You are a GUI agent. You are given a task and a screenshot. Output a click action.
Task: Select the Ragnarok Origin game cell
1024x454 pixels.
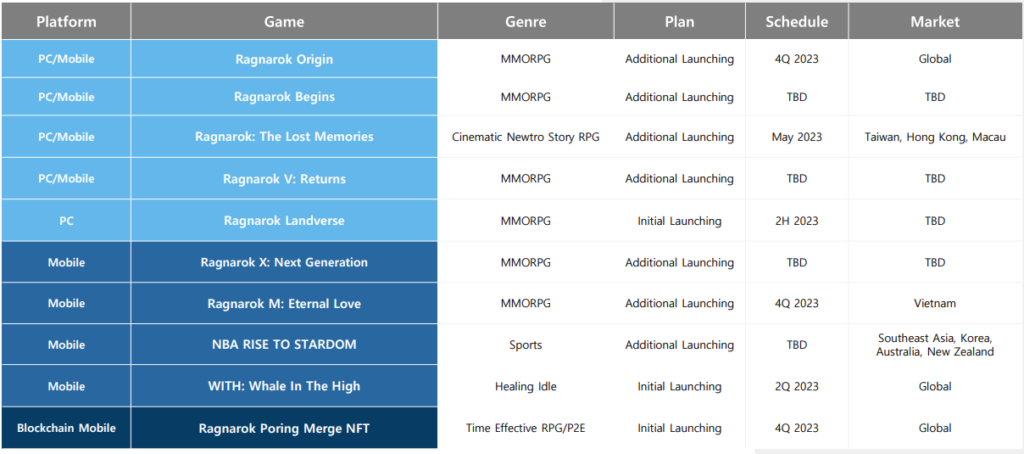click(x=284, y=59)
